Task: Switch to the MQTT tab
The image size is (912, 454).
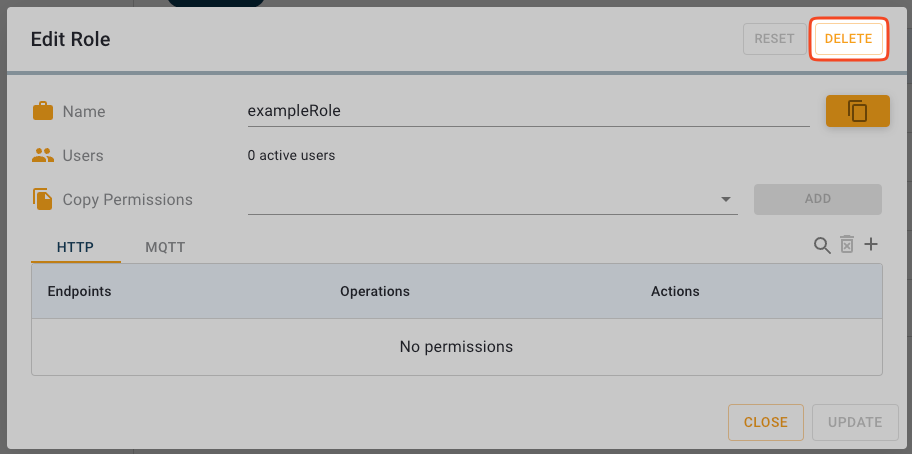Action: tap(165, 247)
